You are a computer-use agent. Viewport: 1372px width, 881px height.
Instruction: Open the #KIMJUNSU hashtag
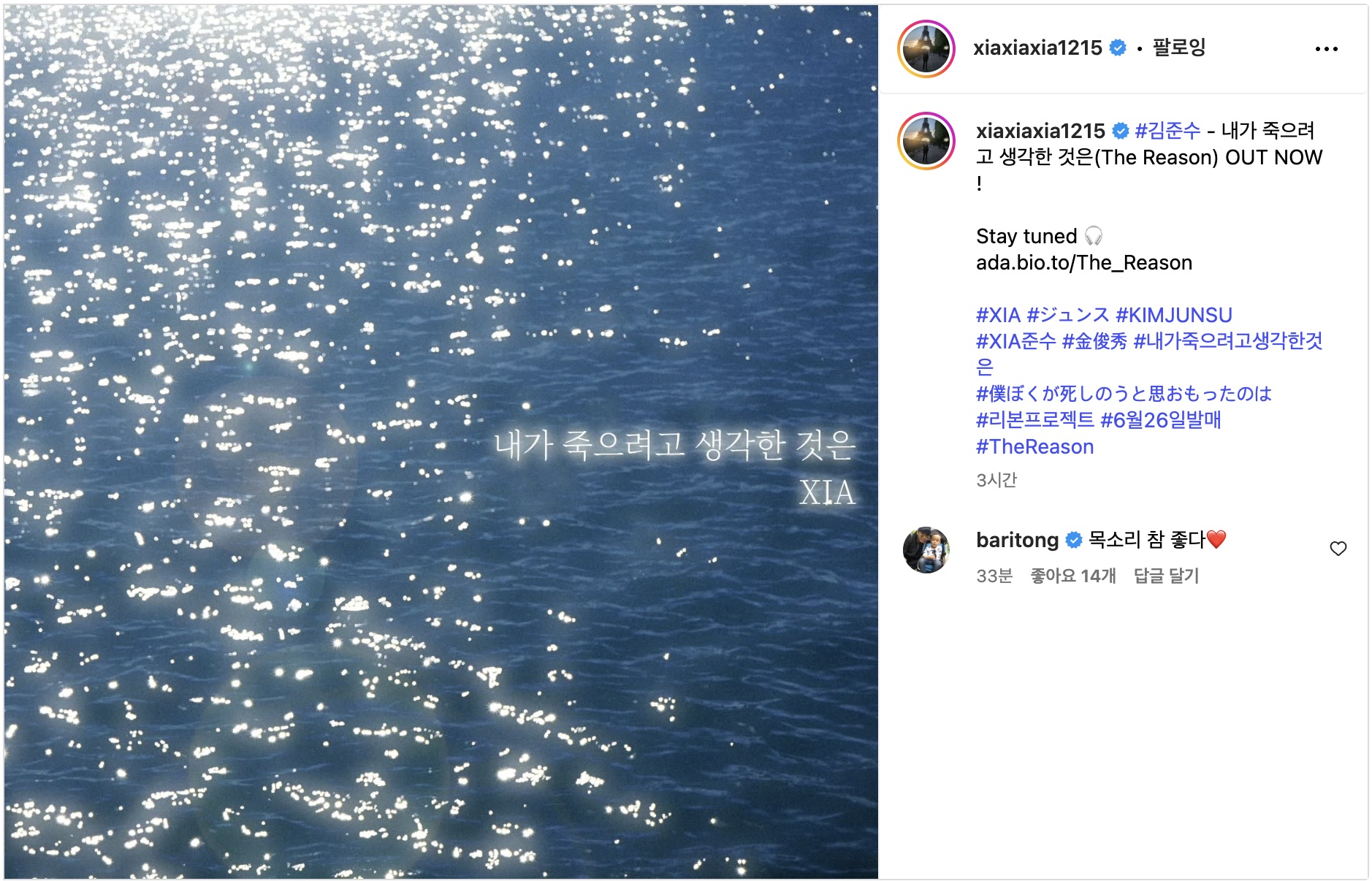point(1174,315)
